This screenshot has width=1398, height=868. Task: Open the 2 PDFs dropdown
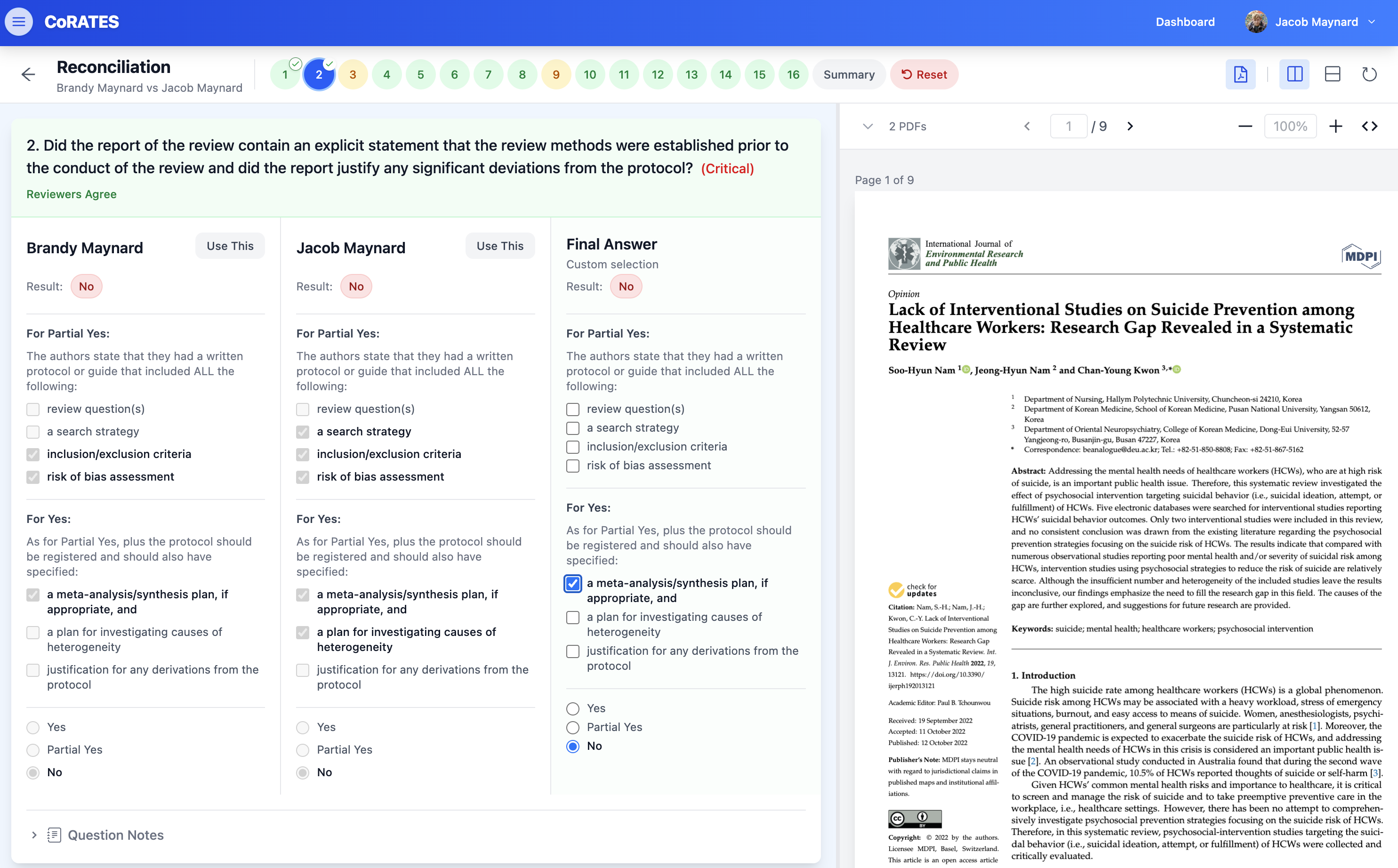click(895, 126)
